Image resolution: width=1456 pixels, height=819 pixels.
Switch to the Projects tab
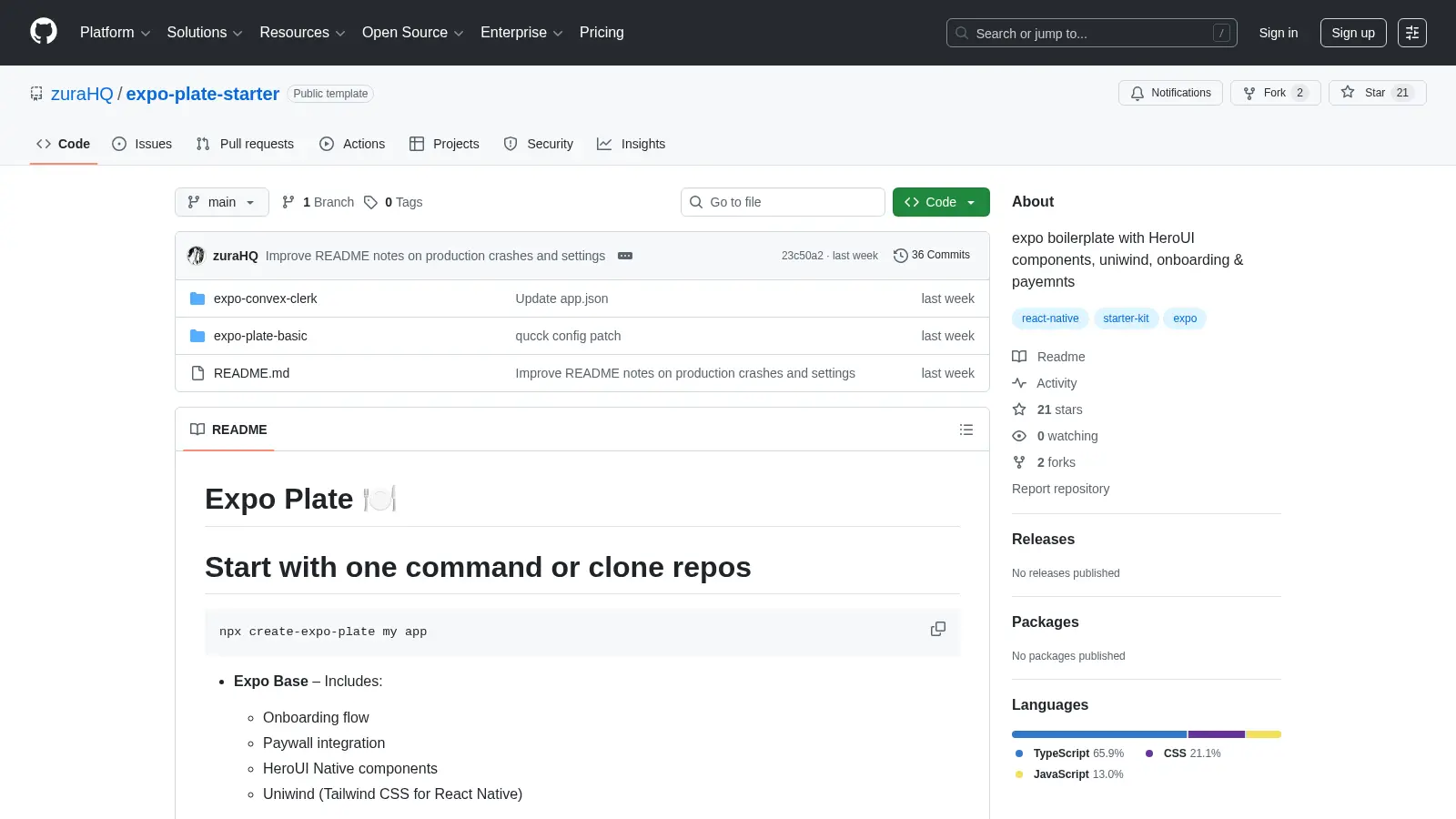tap(444, 144)
